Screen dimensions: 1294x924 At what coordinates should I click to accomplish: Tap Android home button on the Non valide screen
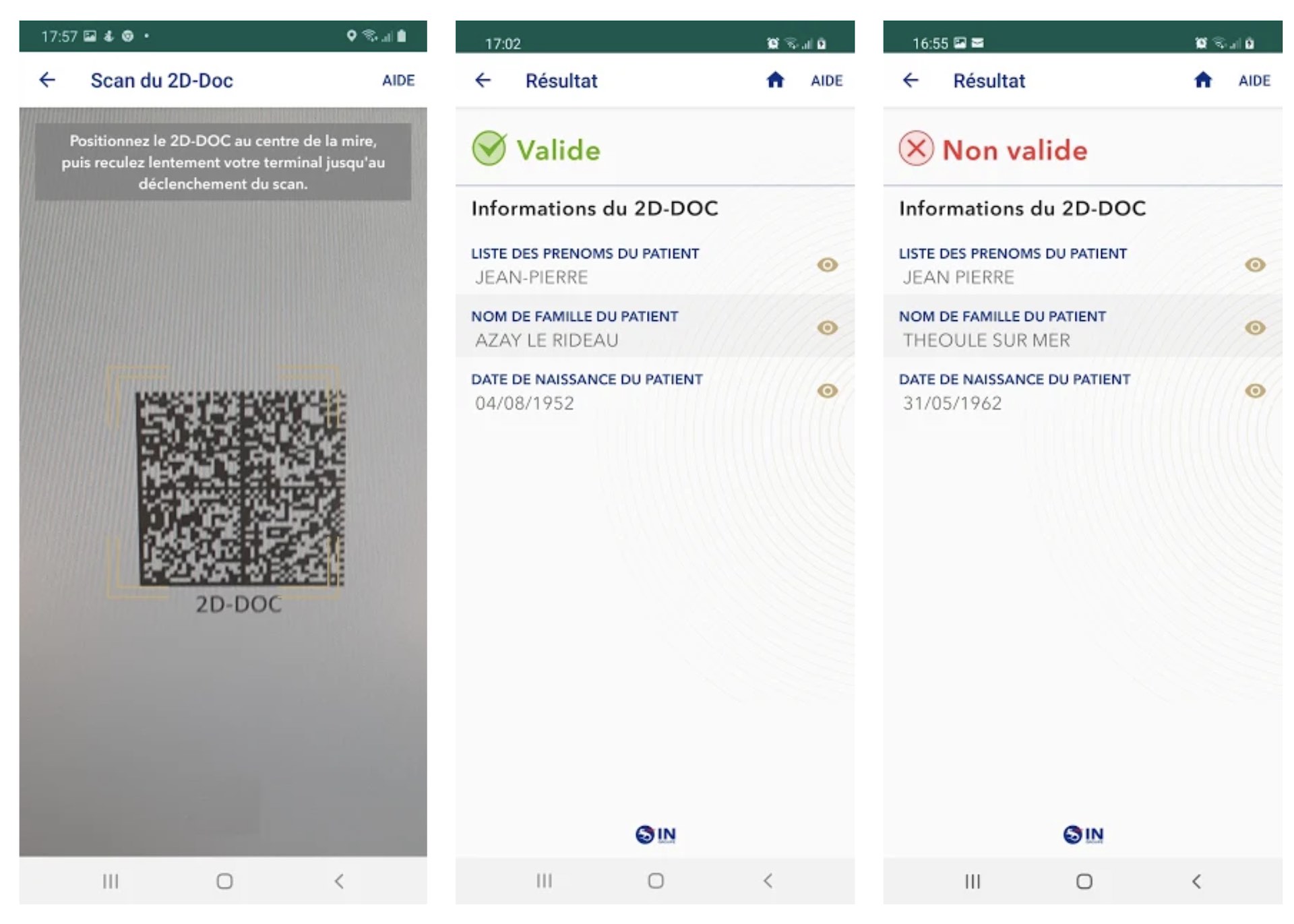1084,882
